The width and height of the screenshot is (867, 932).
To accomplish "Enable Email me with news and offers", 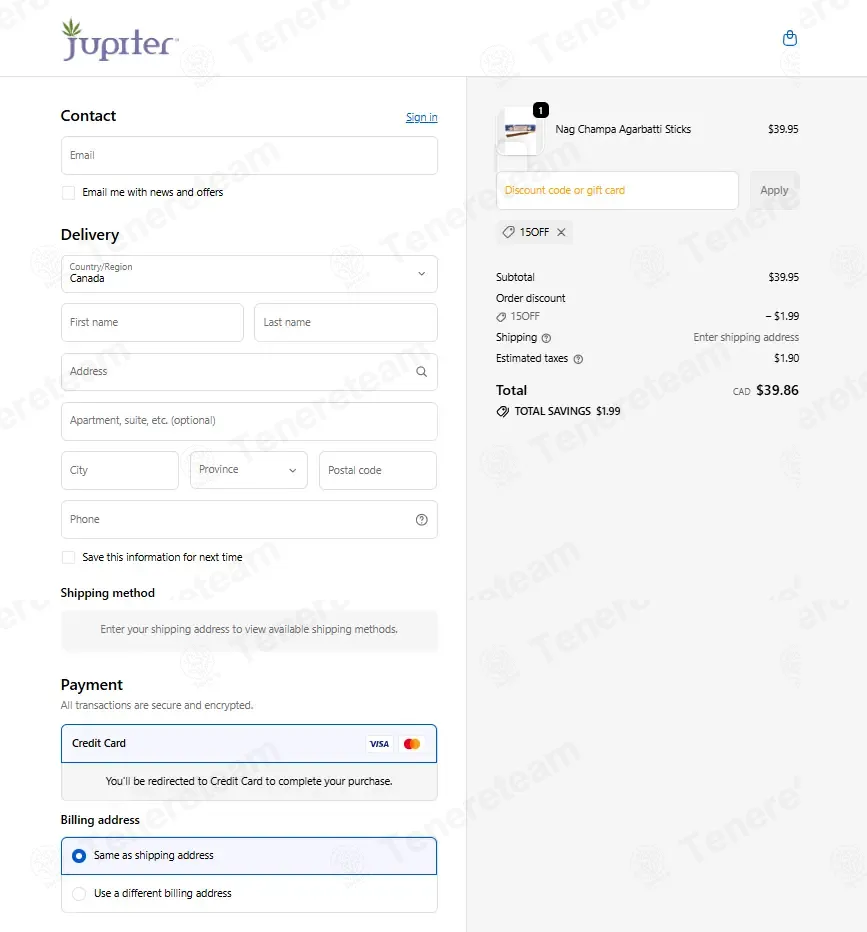I will (x=68, y=193).
